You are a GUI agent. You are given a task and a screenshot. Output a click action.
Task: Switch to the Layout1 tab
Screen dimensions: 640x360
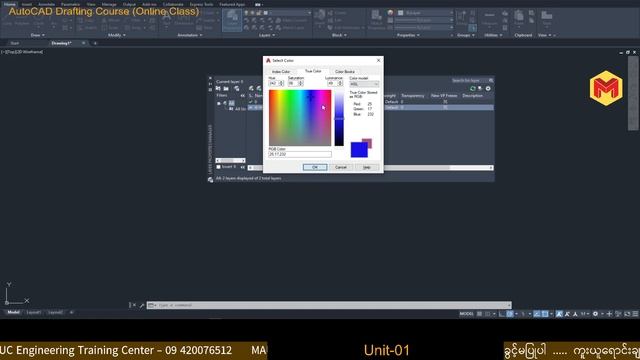tap(33, 312)
